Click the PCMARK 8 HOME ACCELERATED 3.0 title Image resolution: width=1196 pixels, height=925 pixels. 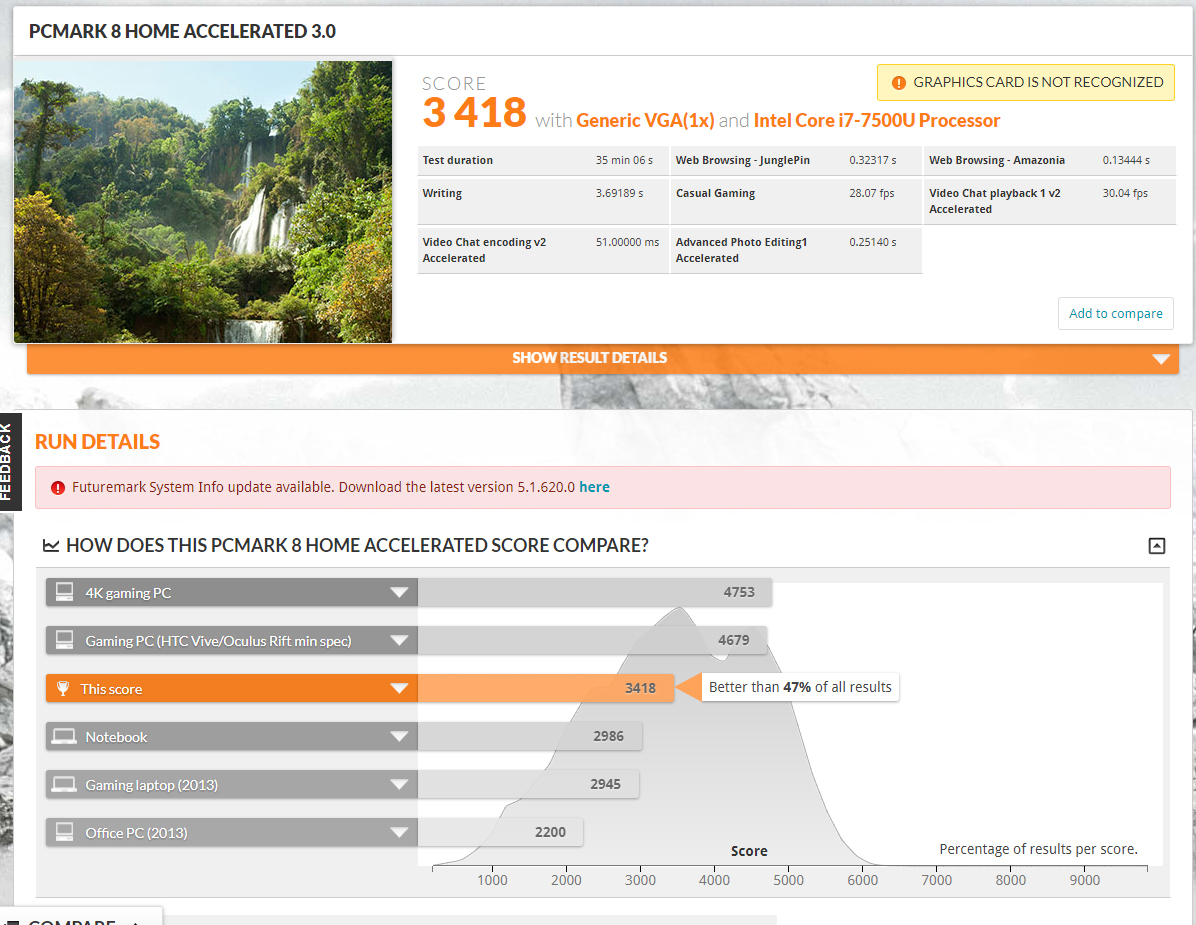(x=182, y=31)
